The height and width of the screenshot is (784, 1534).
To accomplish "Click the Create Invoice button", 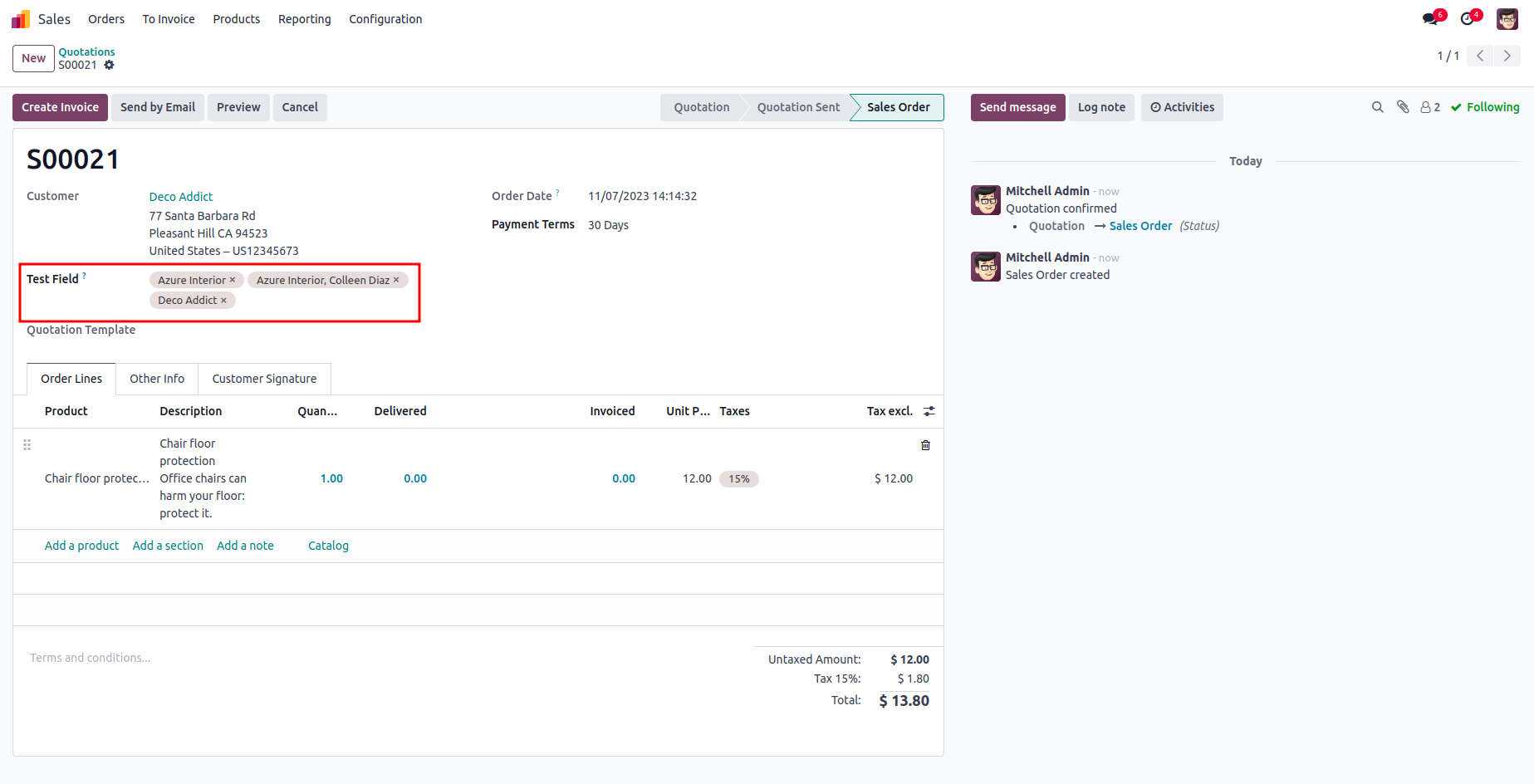I will 60,107.
